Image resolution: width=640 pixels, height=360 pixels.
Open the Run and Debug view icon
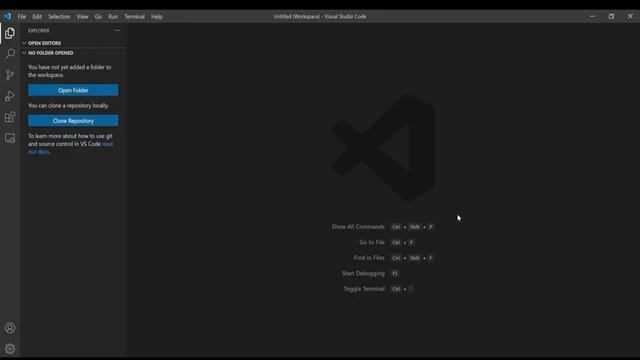10,96
